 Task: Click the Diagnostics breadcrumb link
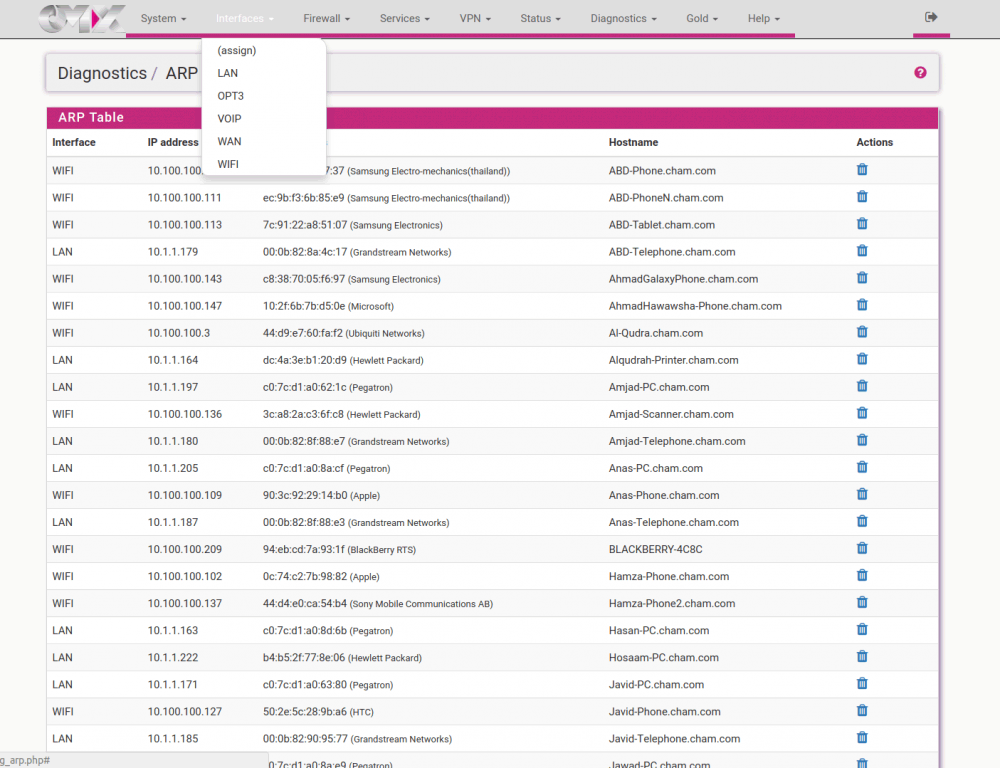tap(102, 73)
